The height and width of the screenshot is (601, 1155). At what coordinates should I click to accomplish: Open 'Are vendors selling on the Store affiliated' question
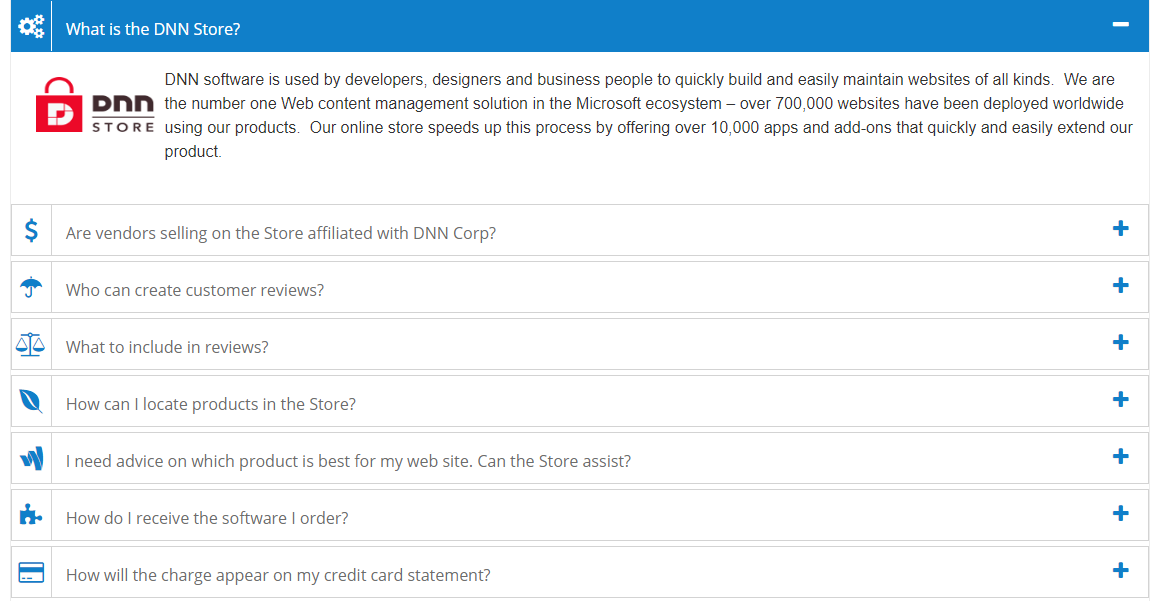tap(281, 233)
